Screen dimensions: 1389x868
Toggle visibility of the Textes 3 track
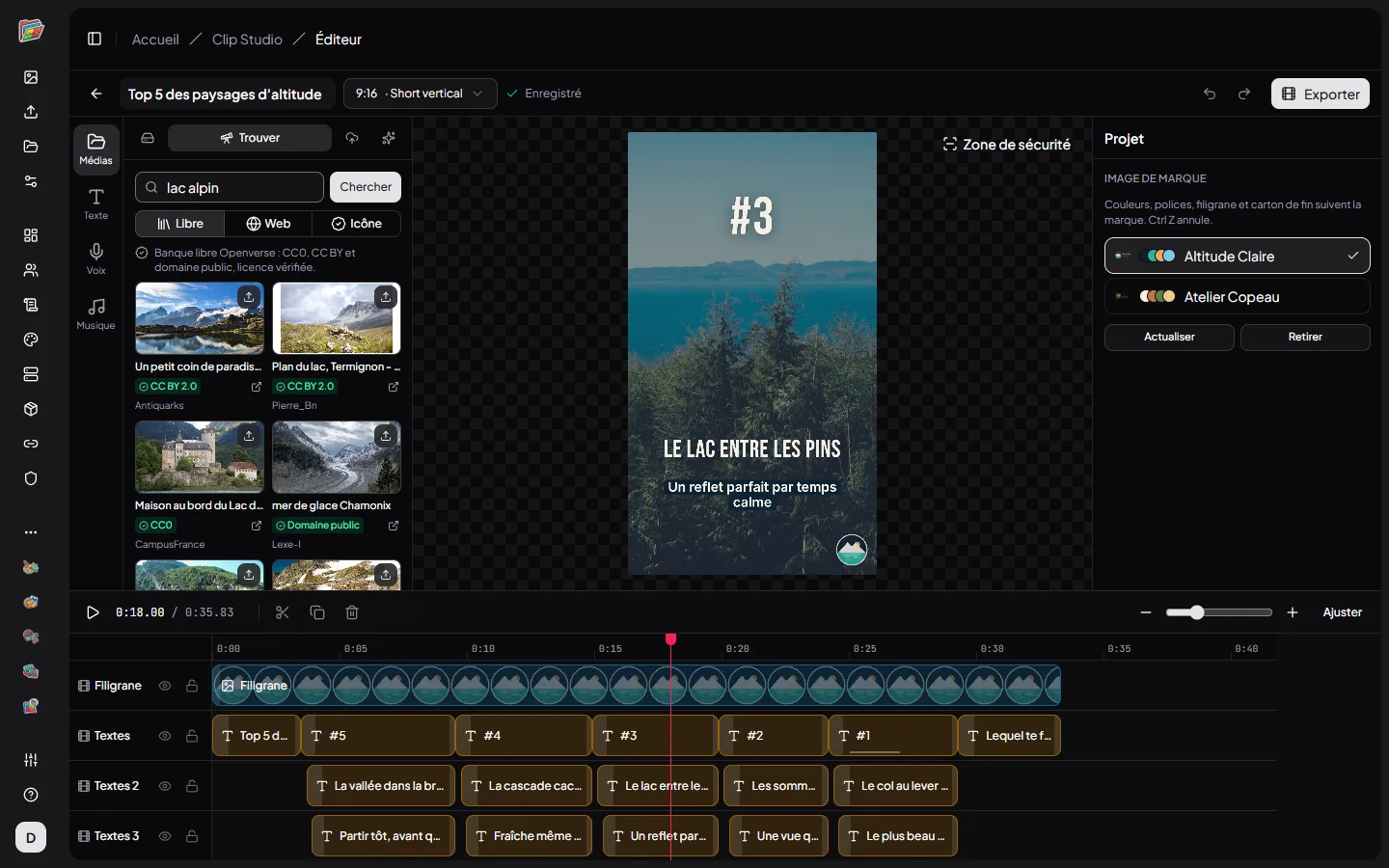tap(165, 836)
